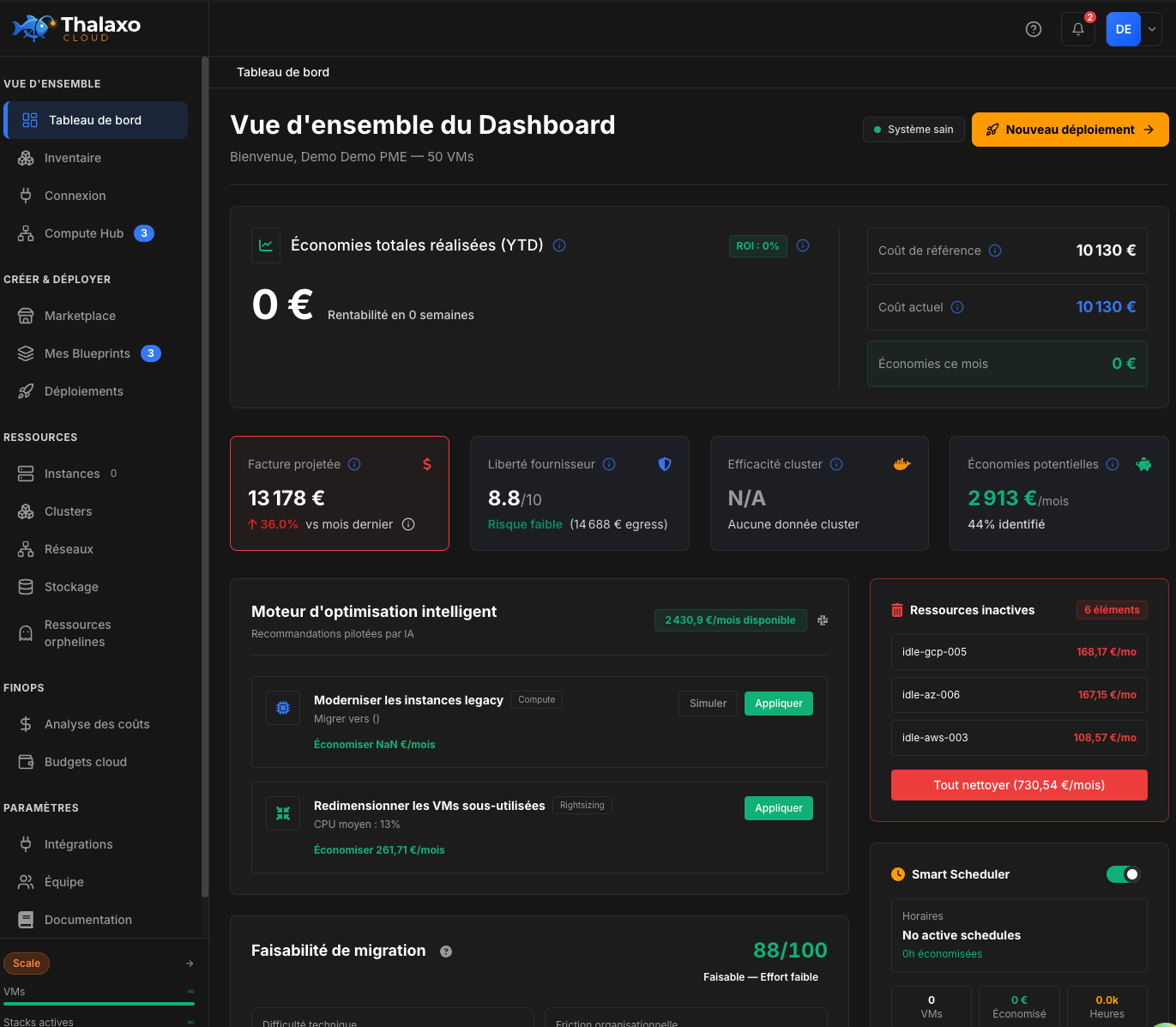Click info icon for Efficacité cluster
This screenshot has height=1027, width=1176.
(836, 464)
